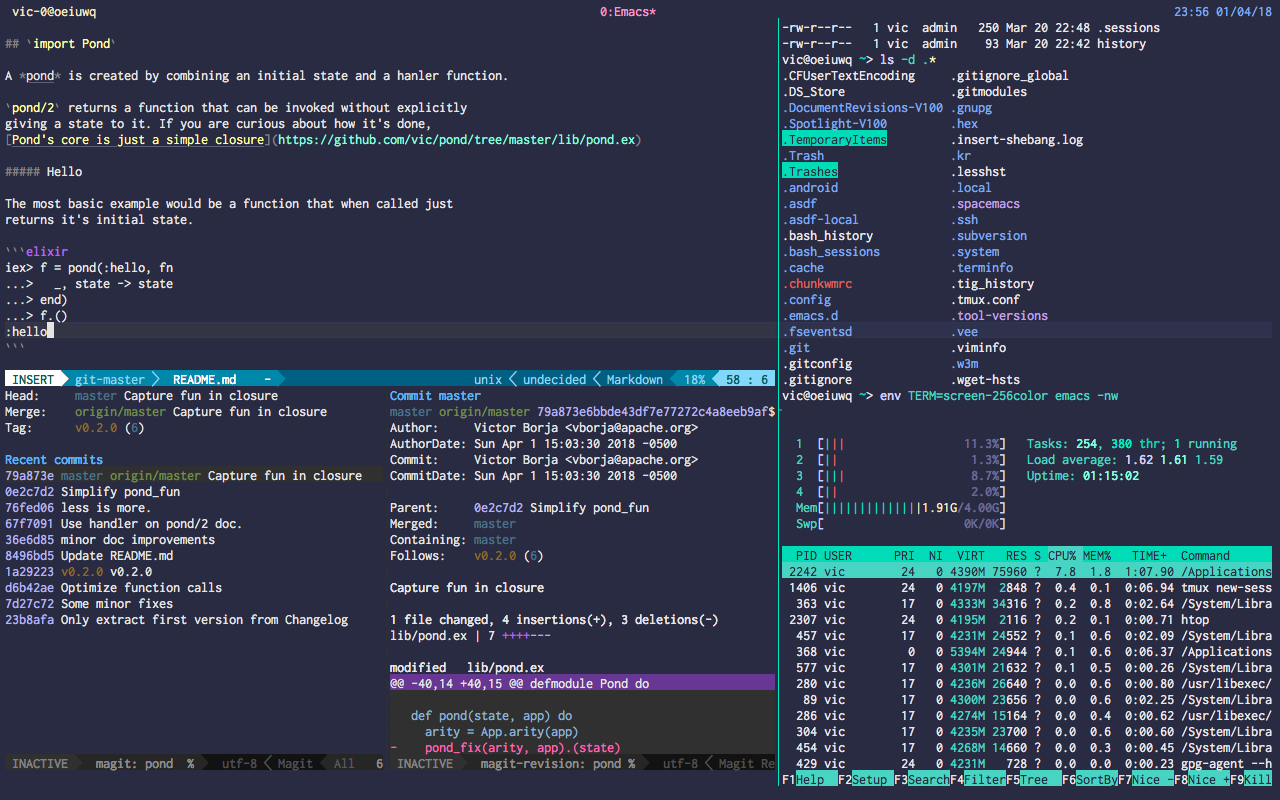This screenshot has width=1280, height=800.
Task: Click the Head: master line in magit
Action: point(141,396)
